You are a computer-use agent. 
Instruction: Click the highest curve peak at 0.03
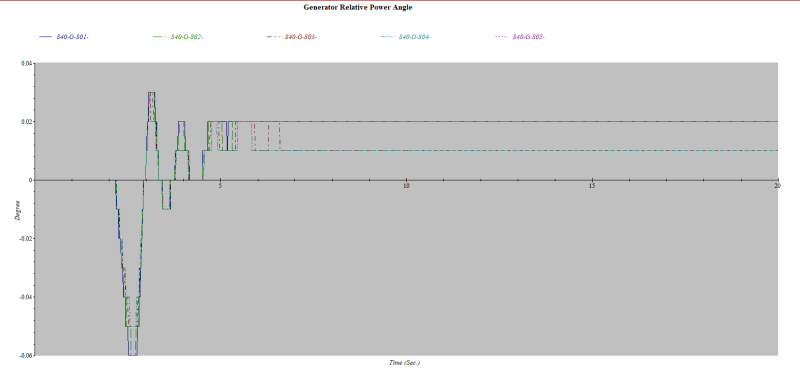[152, 93]
